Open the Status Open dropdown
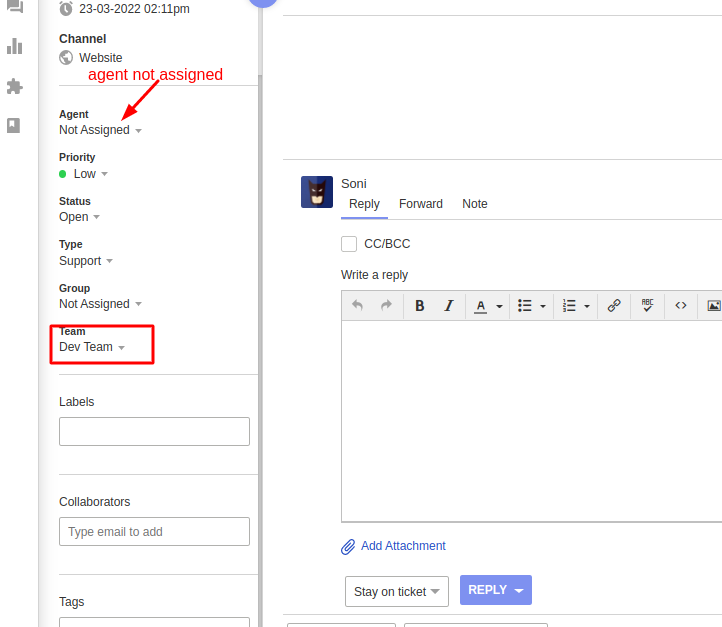Image resolution: width=722 pixels, height=627 pixels. click(x=79, y=217)
